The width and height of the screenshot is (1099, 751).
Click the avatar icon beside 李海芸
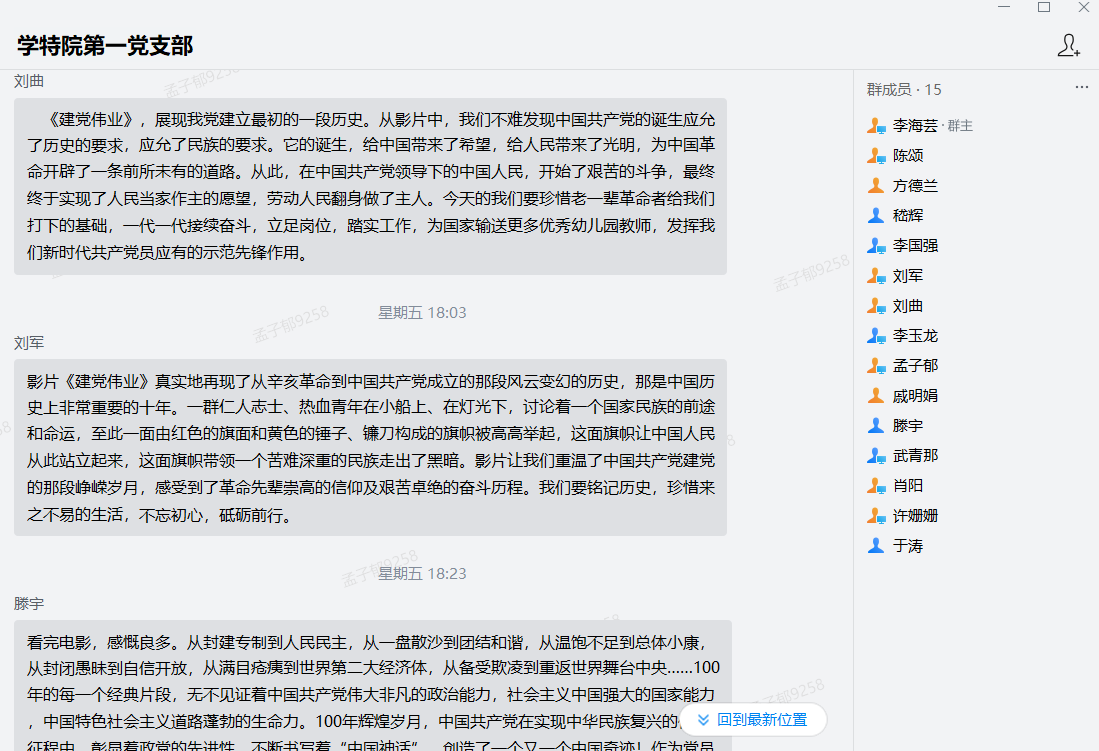point(876,126)
